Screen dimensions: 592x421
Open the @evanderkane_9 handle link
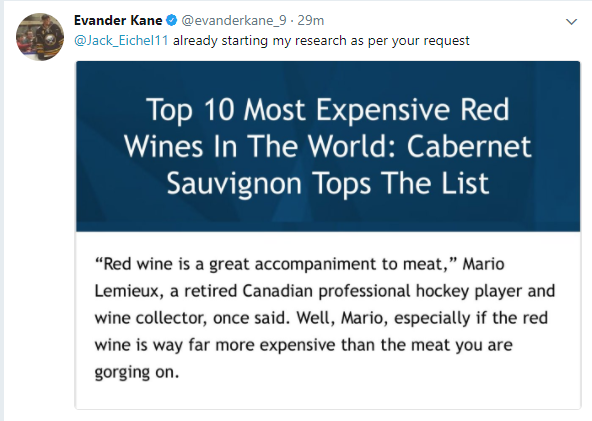click(234, 20)
